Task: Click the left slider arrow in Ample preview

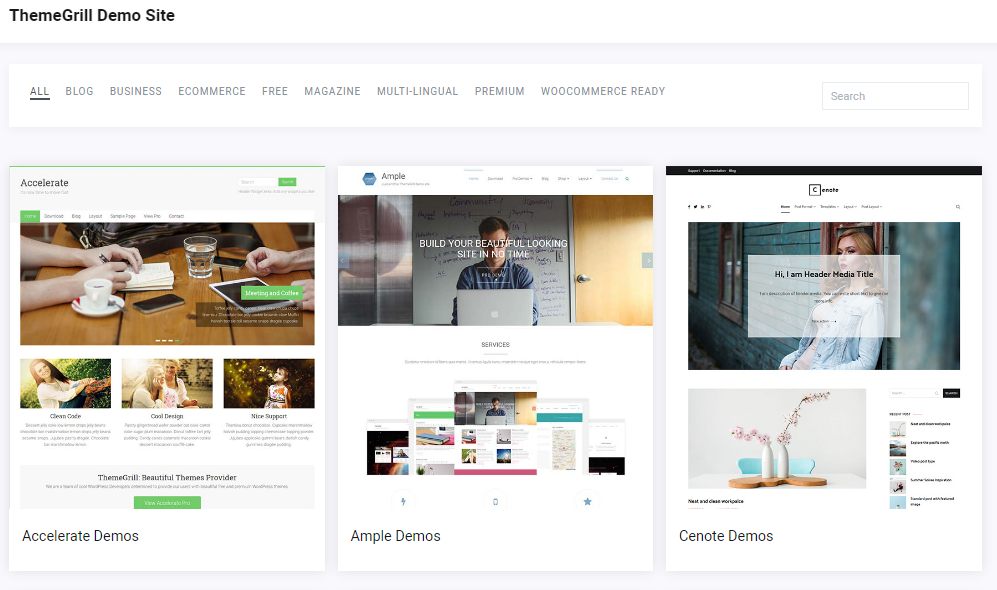Action: (x=343, y=260)
